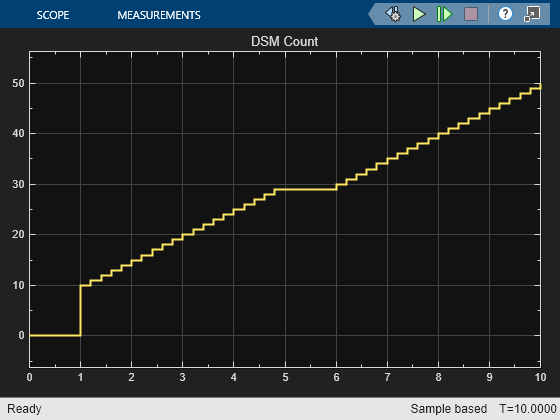Run the simulation with the green play icon
Viewport: 560px width, 420px height.
419,14
